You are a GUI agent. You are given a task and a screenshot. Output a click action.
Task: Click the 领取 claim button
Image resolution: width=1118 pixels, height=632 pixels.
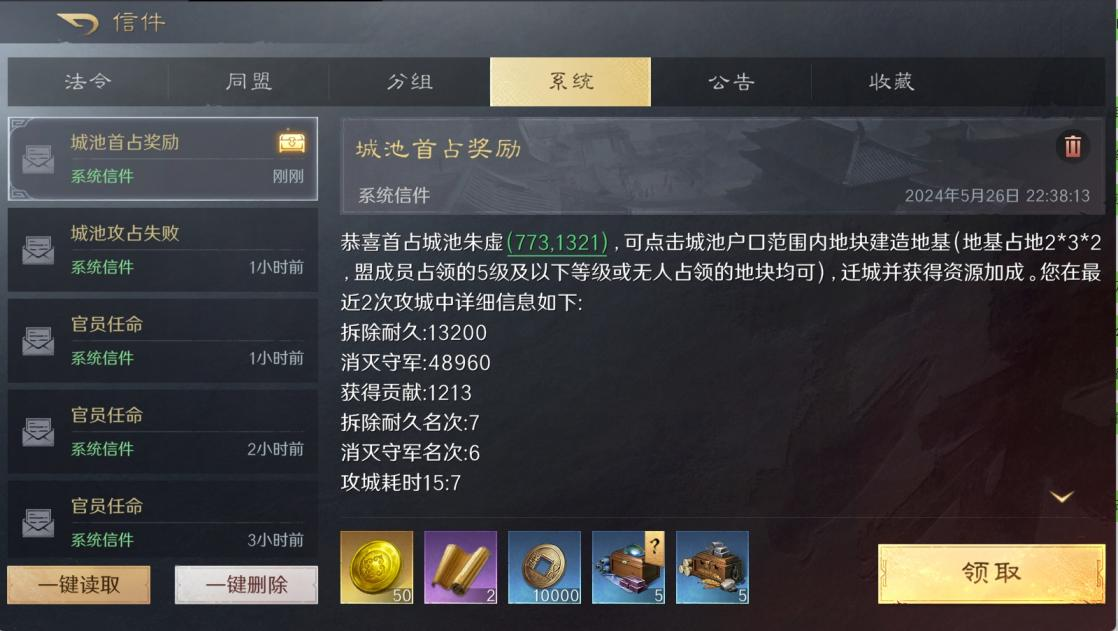pyautogui.click(x=991, y=573)
